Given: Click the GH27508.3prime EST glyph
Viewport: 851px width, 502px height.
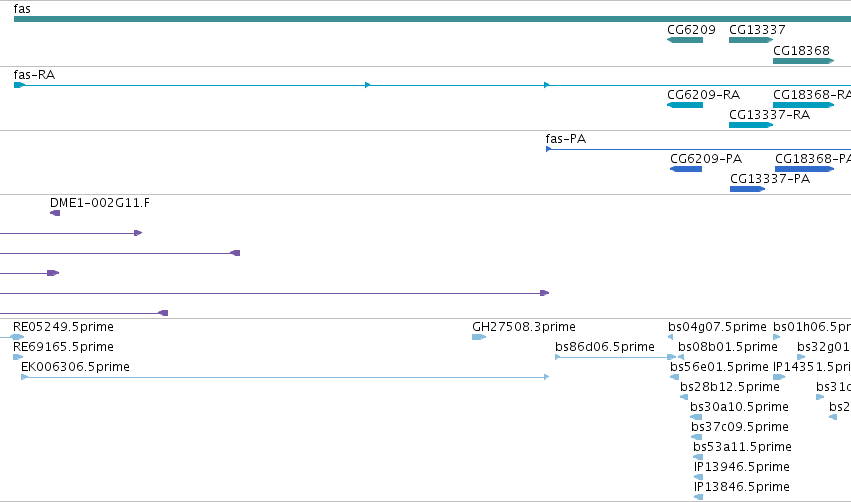Looking at the screenshot, I should point(479,337).
